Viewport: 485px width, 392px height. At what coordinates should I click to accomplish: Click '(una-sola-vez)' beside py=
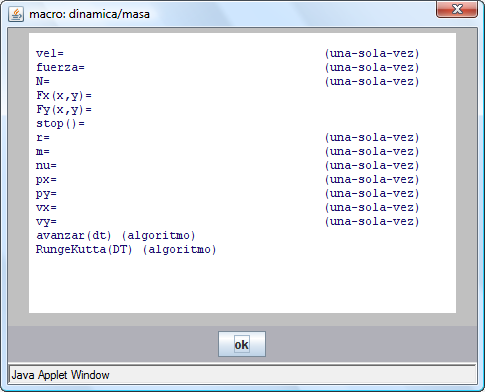[x=372, y=194]
